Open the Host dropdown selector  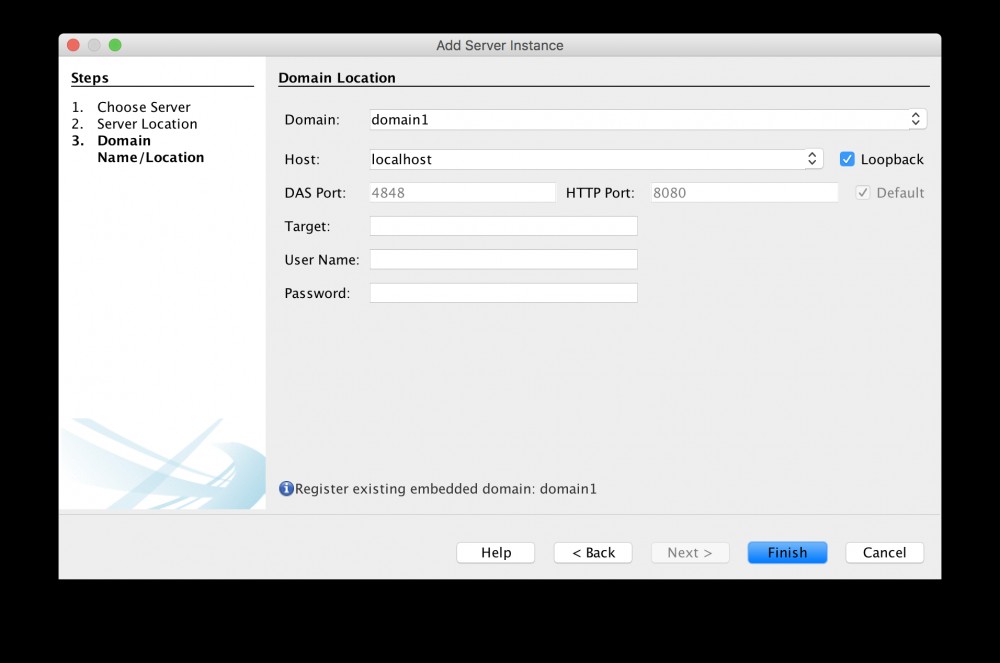(x=812, y=158)
